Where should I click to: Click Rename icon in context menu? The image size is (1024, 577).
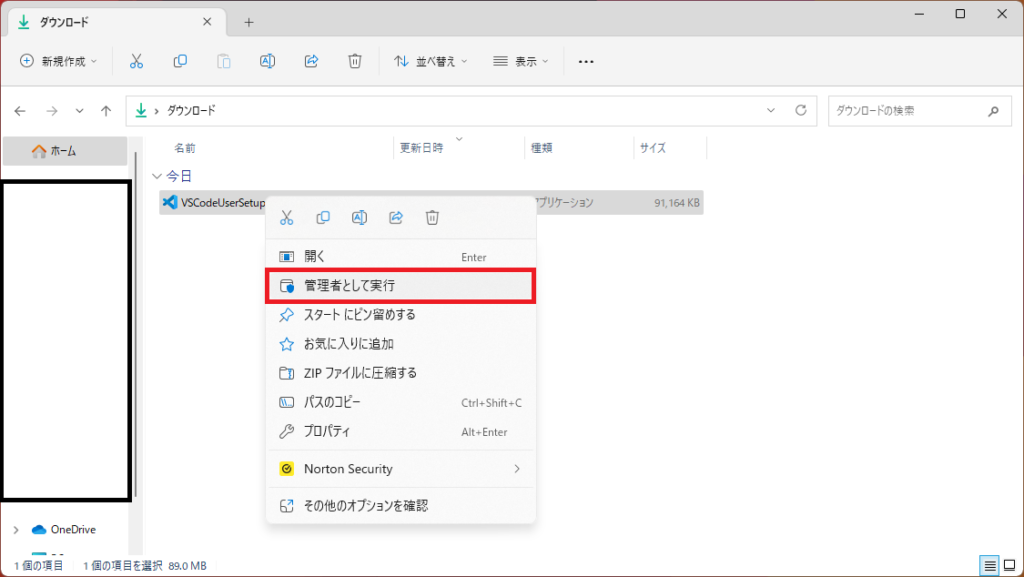pyautogui.click(x=359, y=217)
